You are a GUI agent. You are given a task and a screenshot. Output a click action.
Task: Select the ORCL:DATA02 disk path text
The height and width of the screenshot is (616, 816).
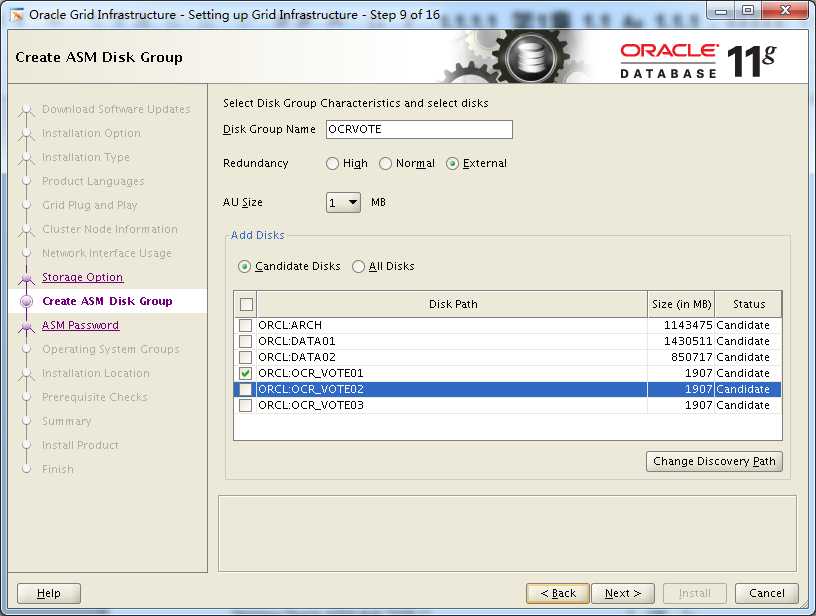point(297,357)
